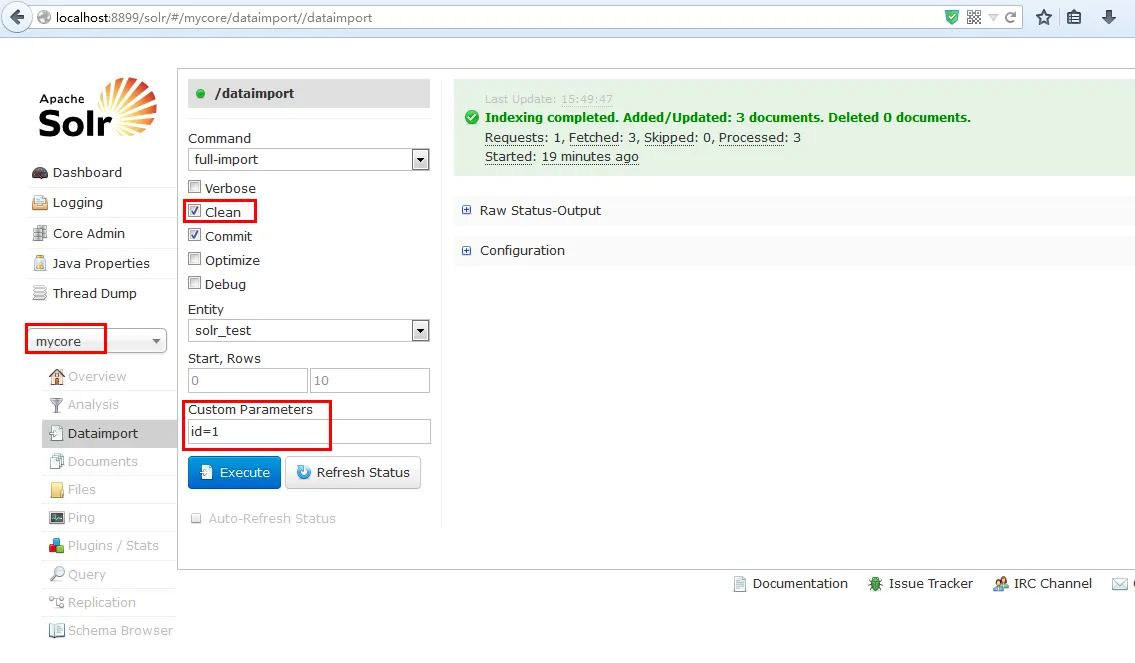Open the Query menu item

[x=86, y=574]
